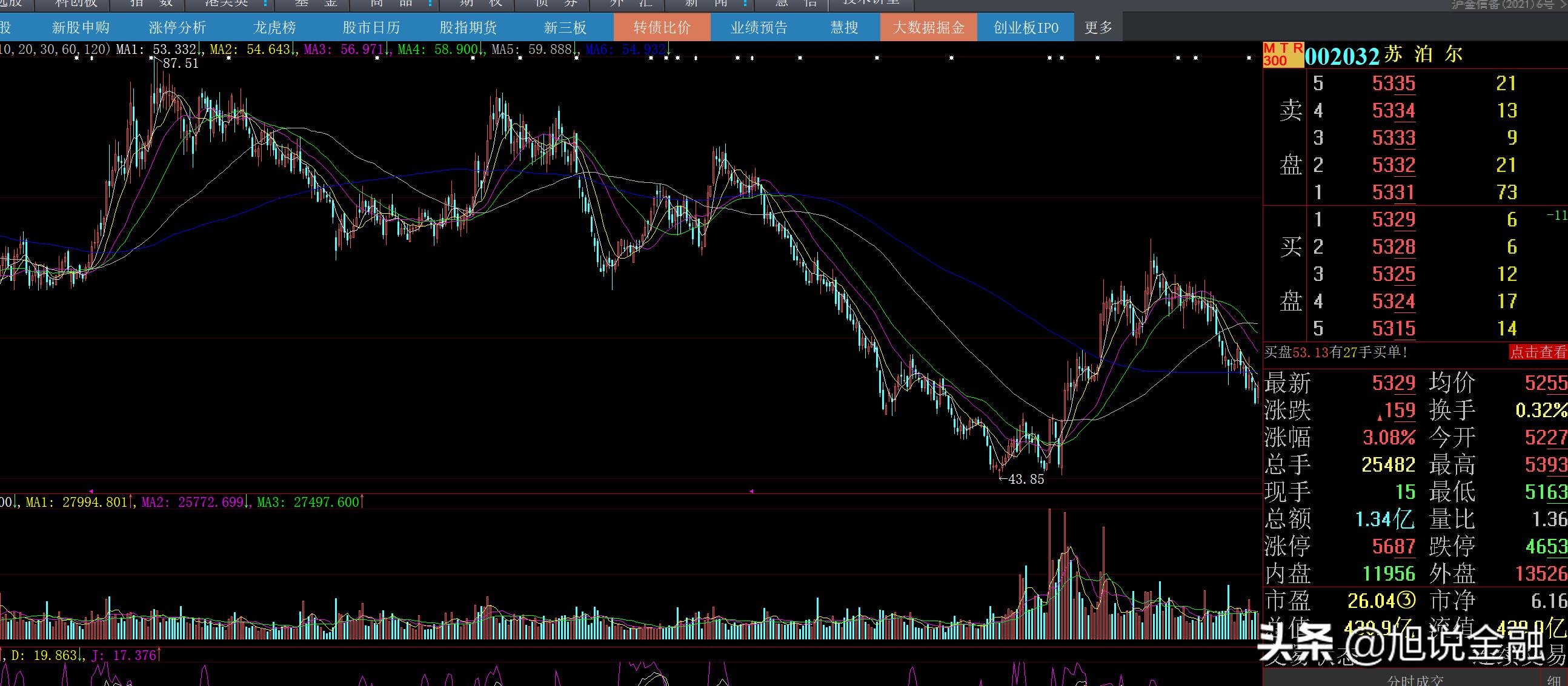Open the orange 大数据掘金 tab
Viewport: 1568px width, 686px height.
click(928, 27)
